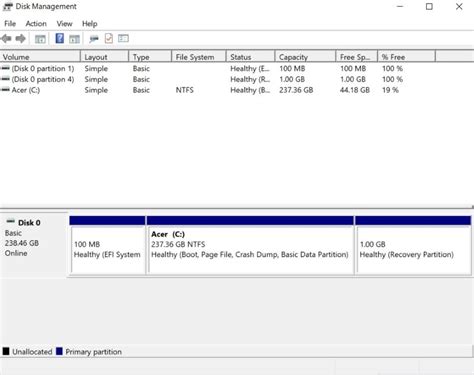Sort by the Volume column header
474x375 pixels.
40,57
